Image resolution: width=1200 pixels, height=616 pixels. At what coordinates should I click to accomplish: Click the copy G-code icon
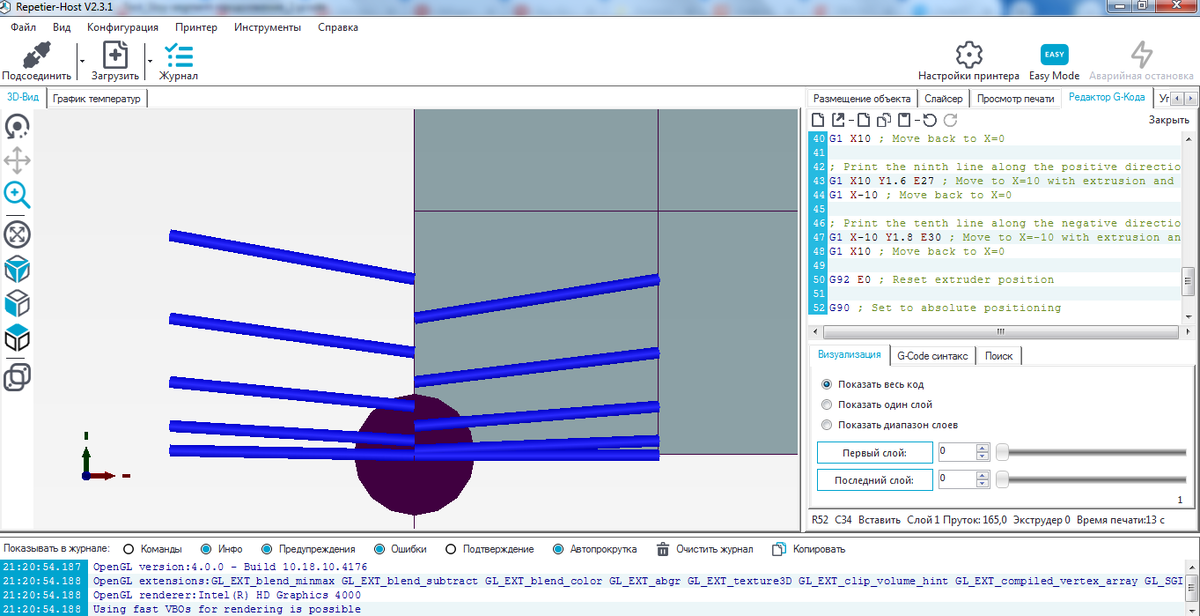pyautogui.click(x=883, y=120)
